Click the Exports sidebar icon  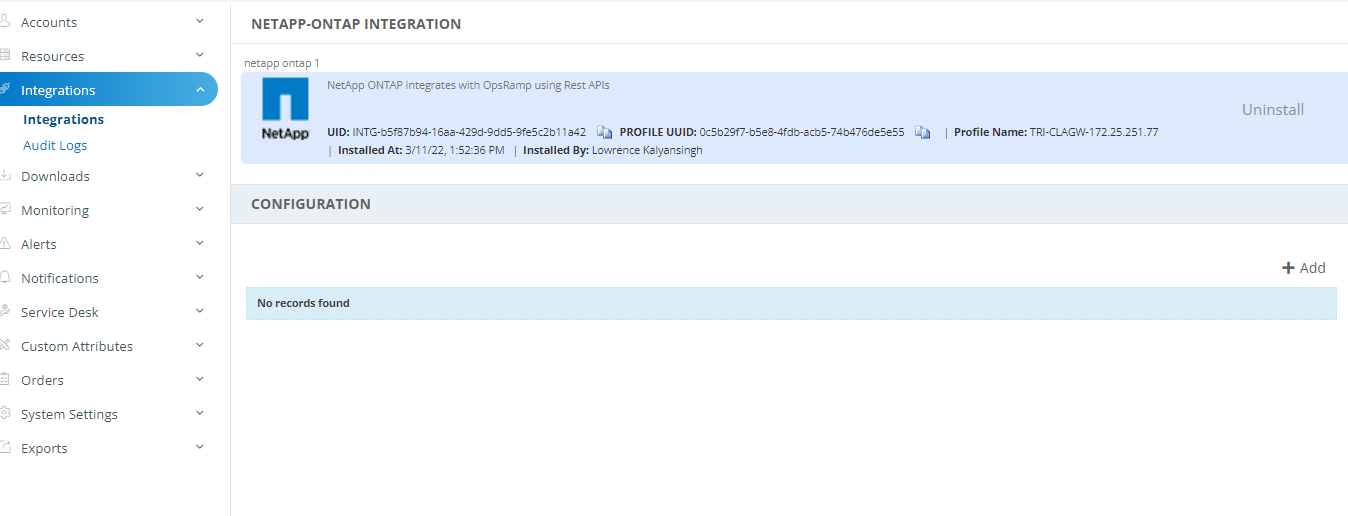click(5, 448)
